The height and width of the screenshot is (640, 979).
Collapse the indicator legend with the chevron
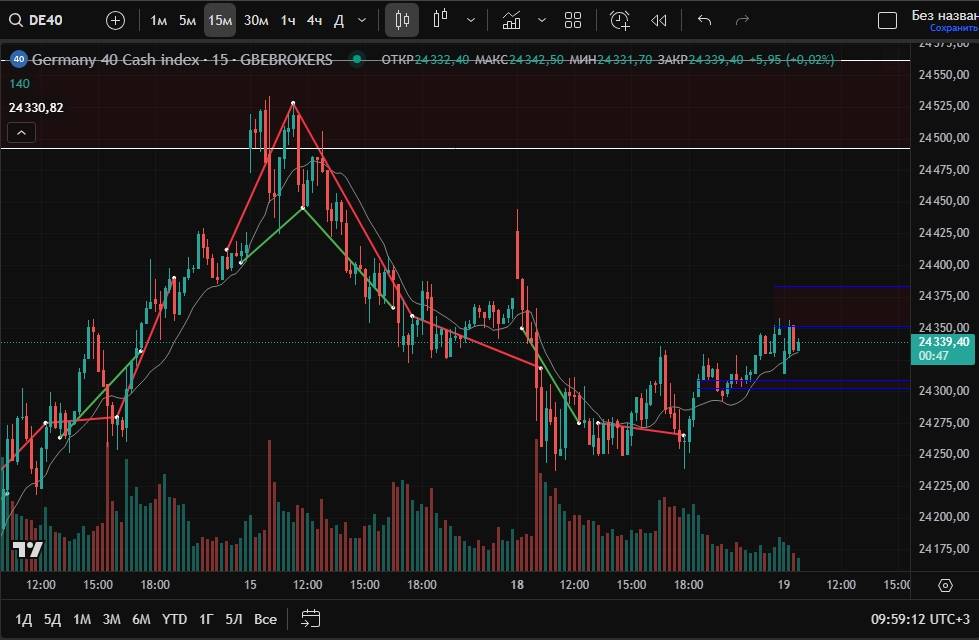tap(21, 132)
